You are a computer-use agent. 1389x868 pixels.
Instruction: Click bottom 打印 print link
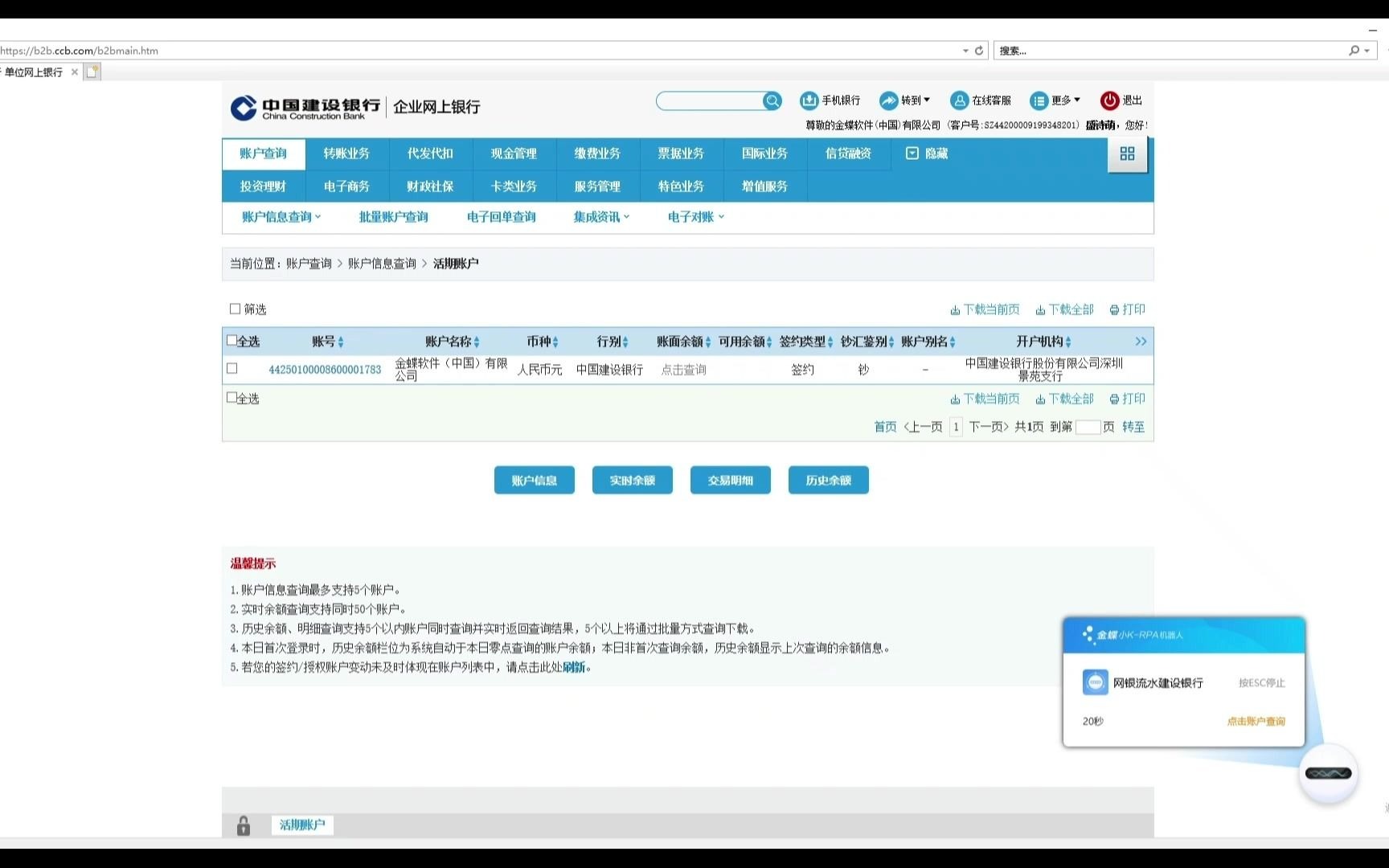coord(1127,399)
